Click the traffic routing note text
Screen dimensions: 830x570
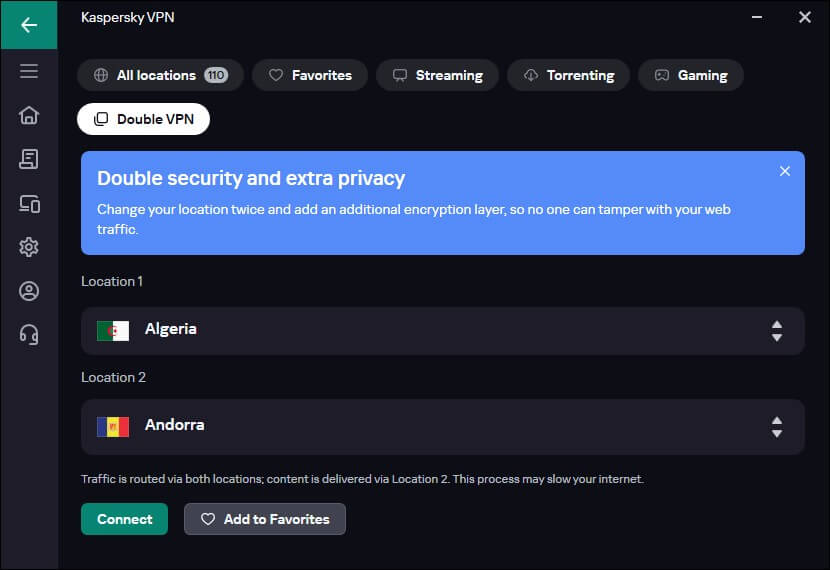tap(362, 479)
